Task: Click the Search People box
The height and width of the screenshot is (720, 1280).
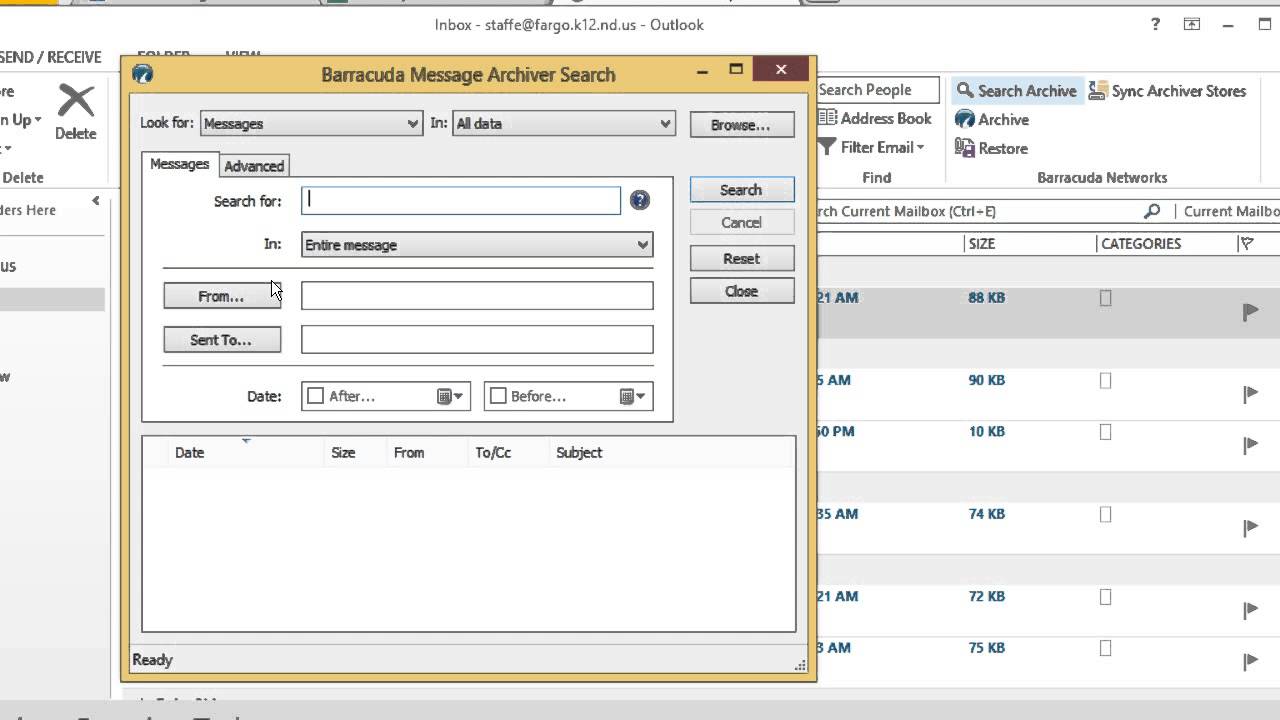Action: [877, 90]
